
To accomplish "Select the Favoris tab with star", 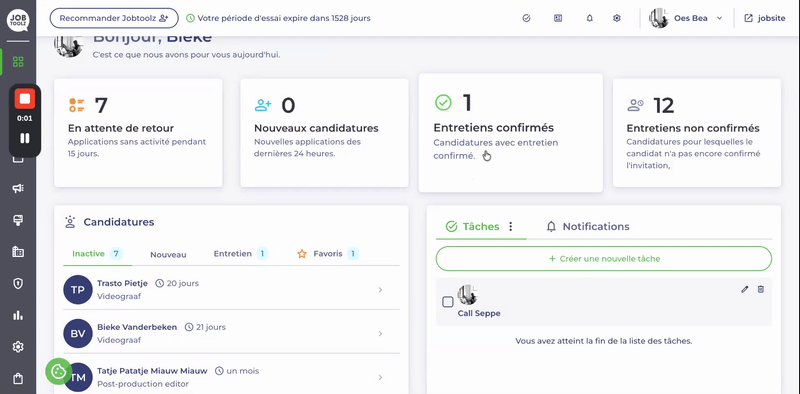I will point(328,254).
